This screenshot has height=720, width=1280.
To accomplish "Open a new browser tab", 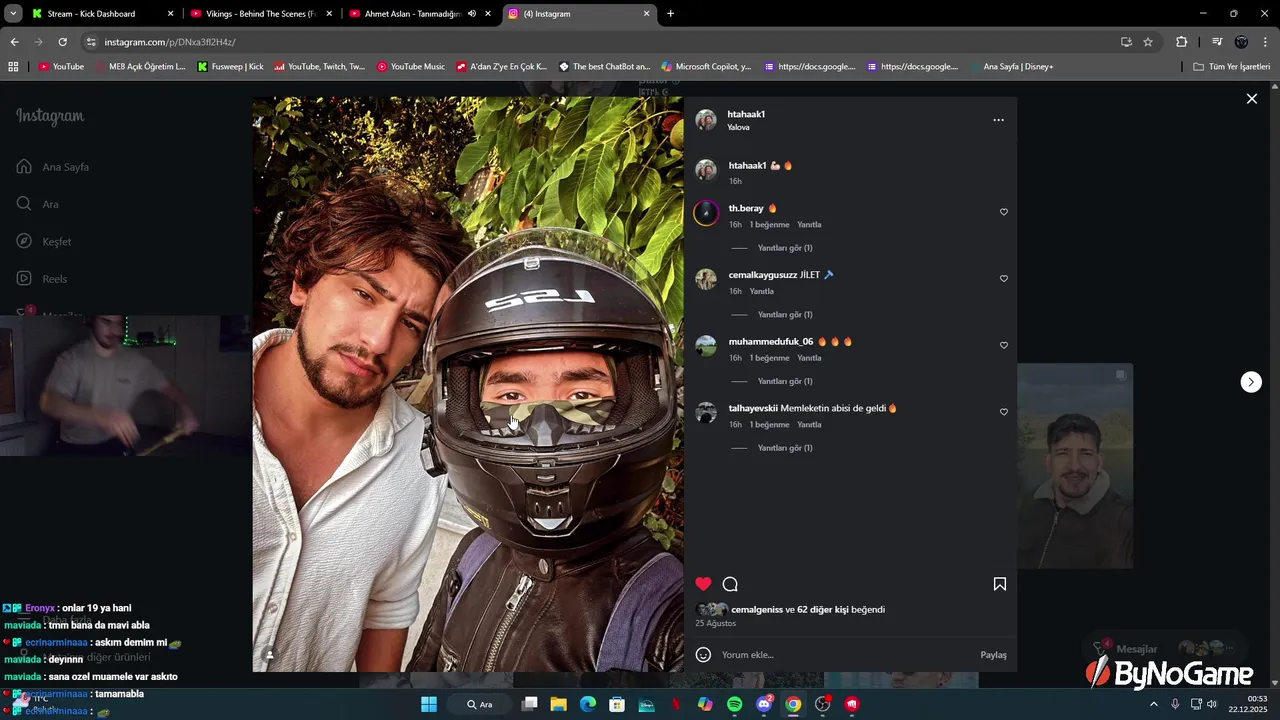I will pyautogui.click(x=670, y=14).
